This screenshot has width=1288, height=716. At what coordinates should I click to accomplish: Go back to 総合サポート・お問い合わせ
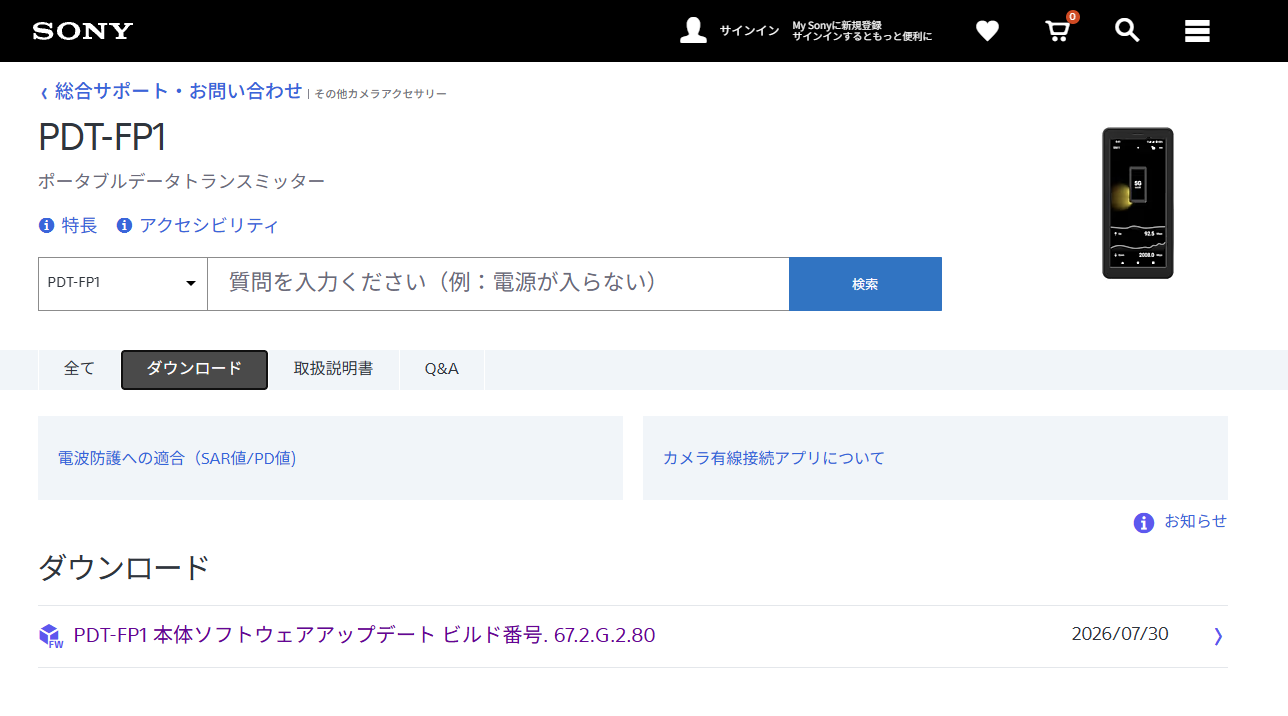coord(178,91)
